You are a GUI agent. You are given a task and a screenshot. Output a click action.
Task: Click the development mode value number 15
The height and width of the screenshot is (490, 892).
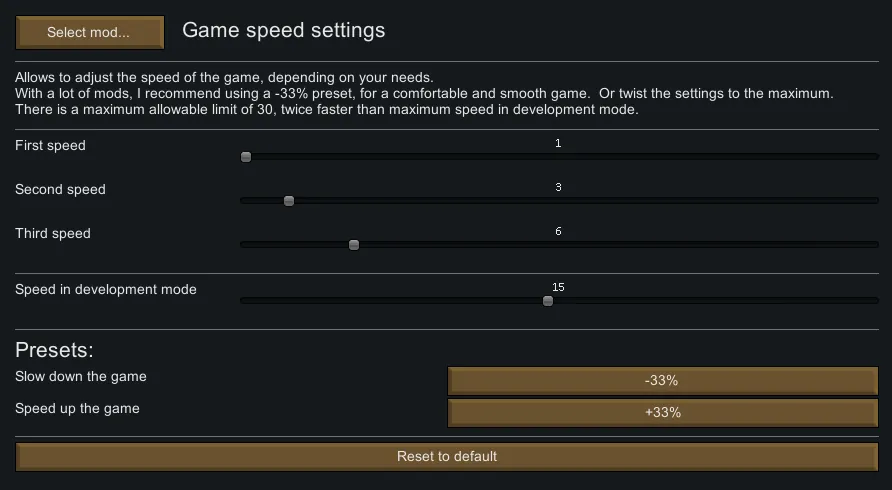(x=558, y=288)
